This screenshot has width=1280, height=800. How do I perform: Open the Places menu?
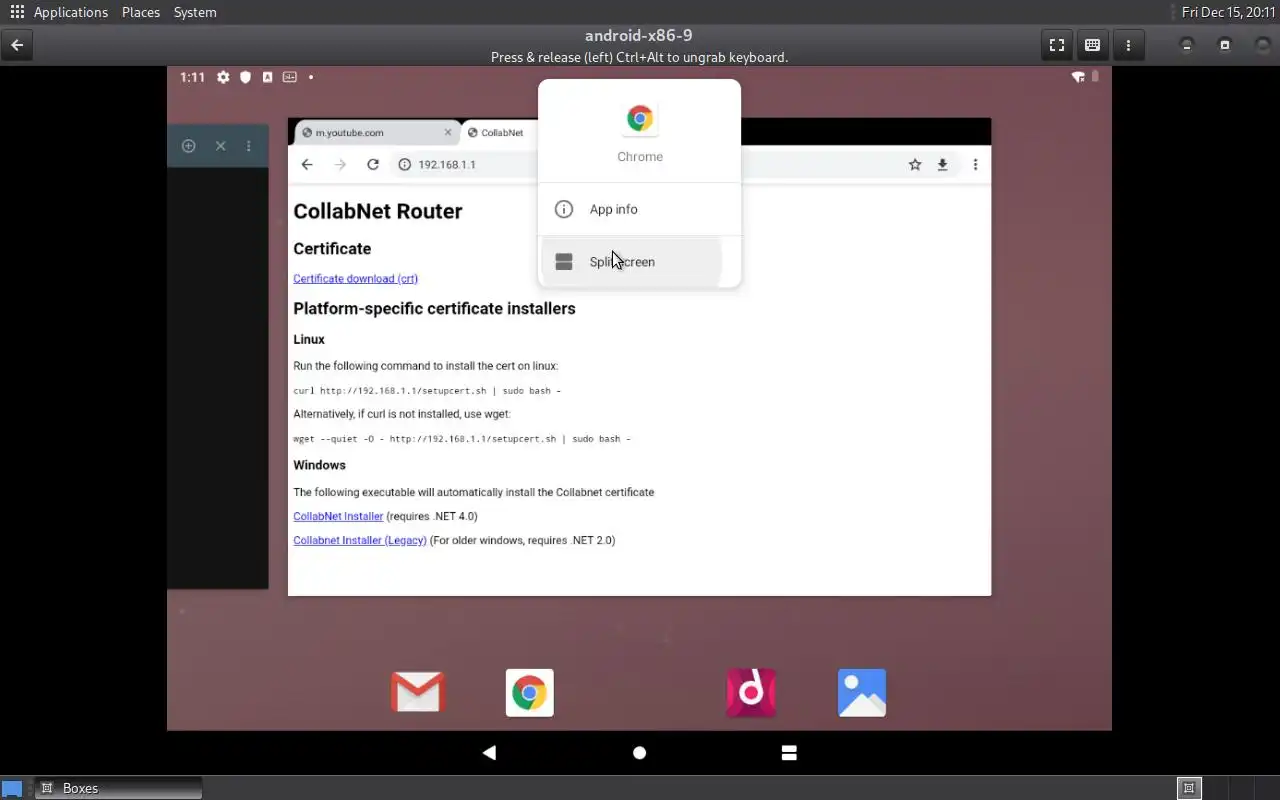click(x=141, y=12)
